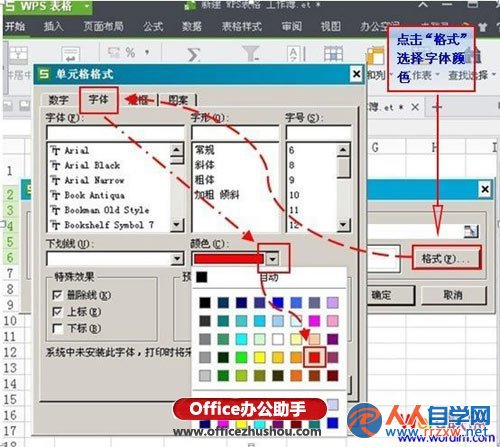The height and width of the screenshot is (447, 500).
Task: Click the percent style icon in the ribbon
Action: pos(130,52)
